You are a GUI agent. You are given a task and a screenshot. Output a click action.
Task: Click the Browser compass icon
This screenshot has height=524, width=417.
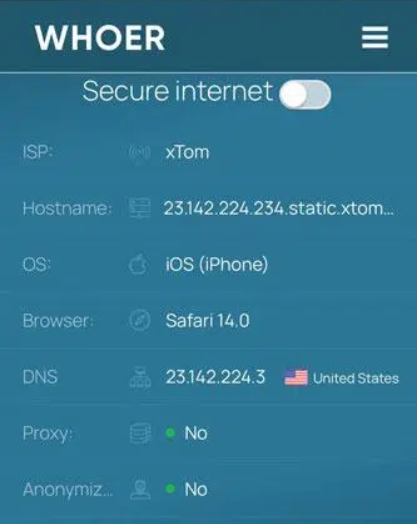click(139, 320)
